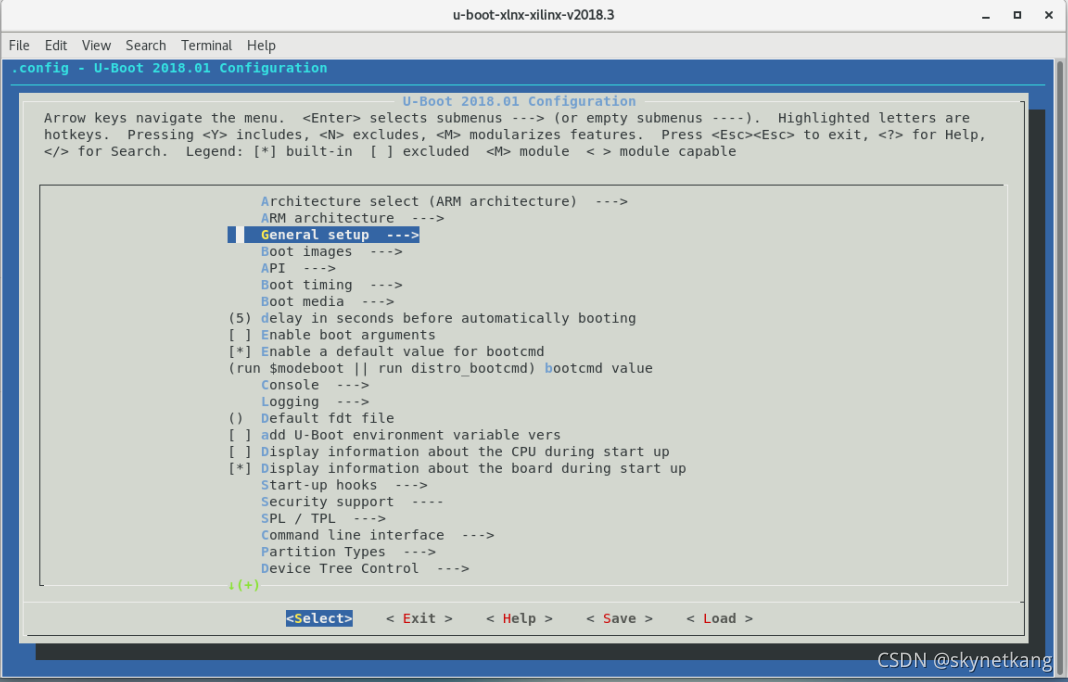Expand Command line interface submenu

[377, 536]
